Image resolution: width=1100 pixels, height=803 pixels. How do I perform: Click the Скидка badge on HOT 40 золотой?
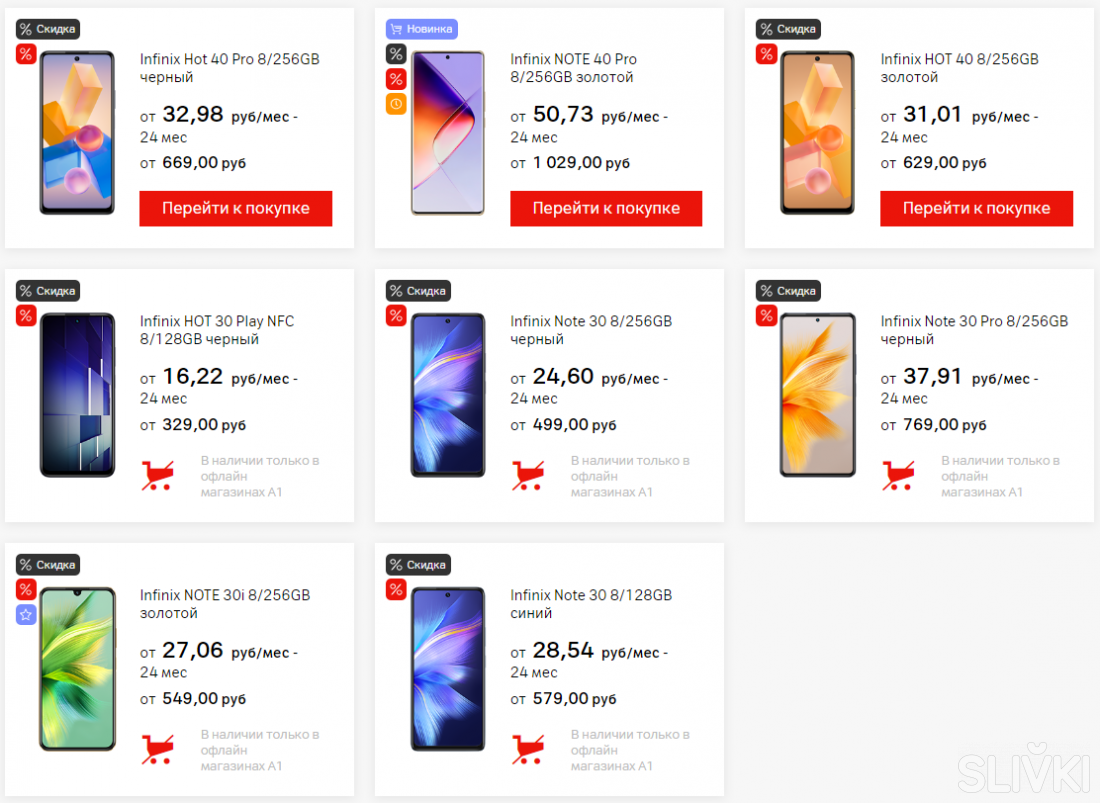(x=788, y=29)
